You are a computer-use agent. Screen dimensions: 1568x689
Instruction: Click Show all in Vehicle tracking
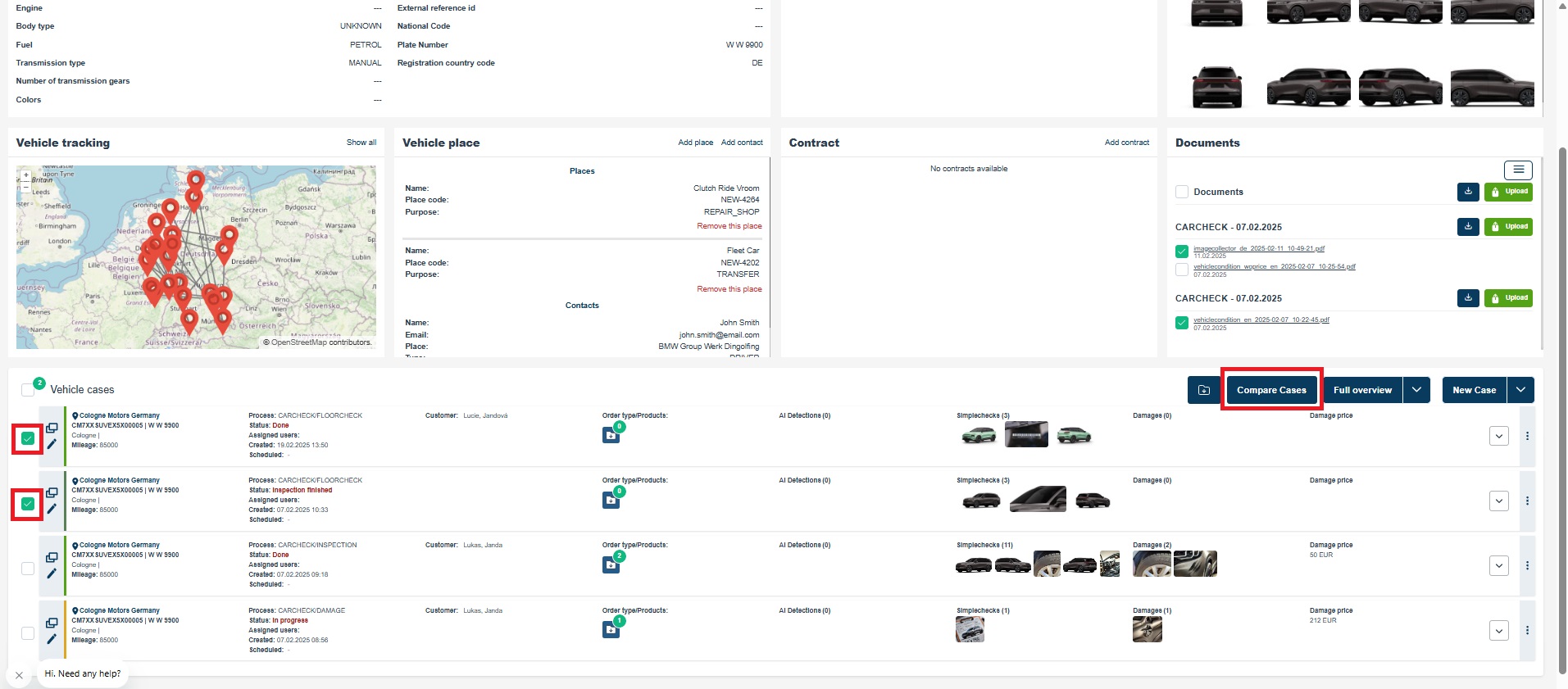click(x=361, y=143)
